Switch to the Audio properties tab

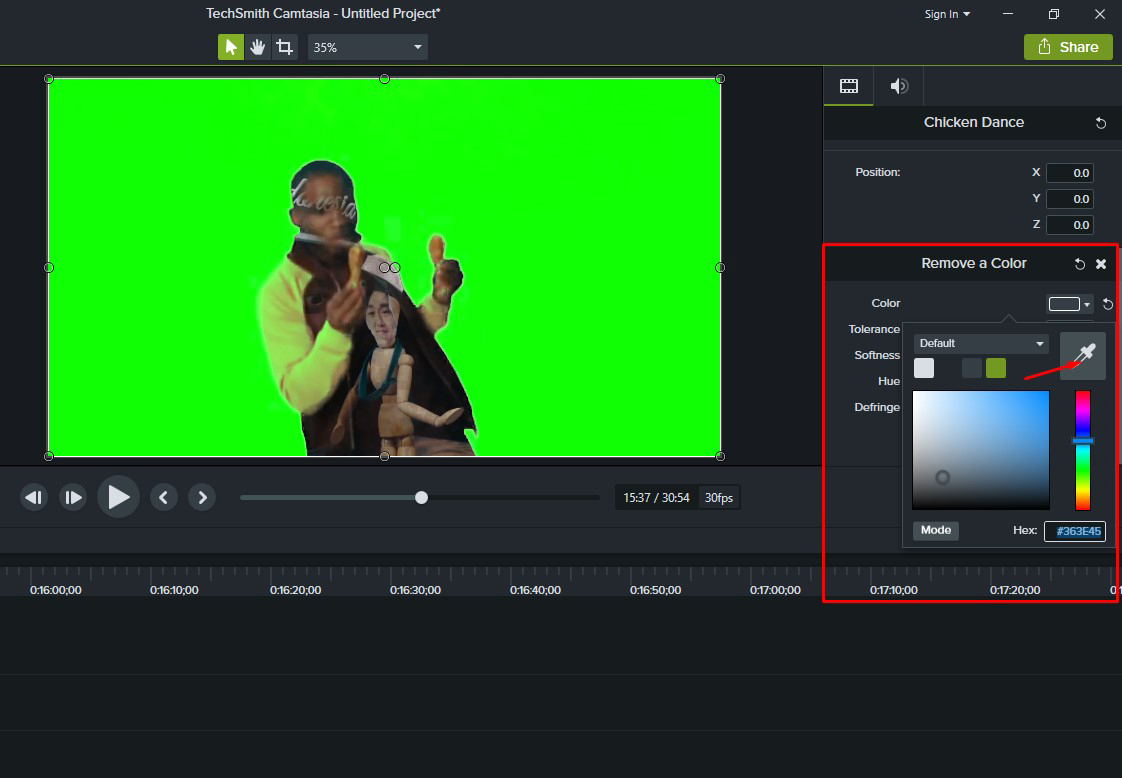(x=897, y=85)
